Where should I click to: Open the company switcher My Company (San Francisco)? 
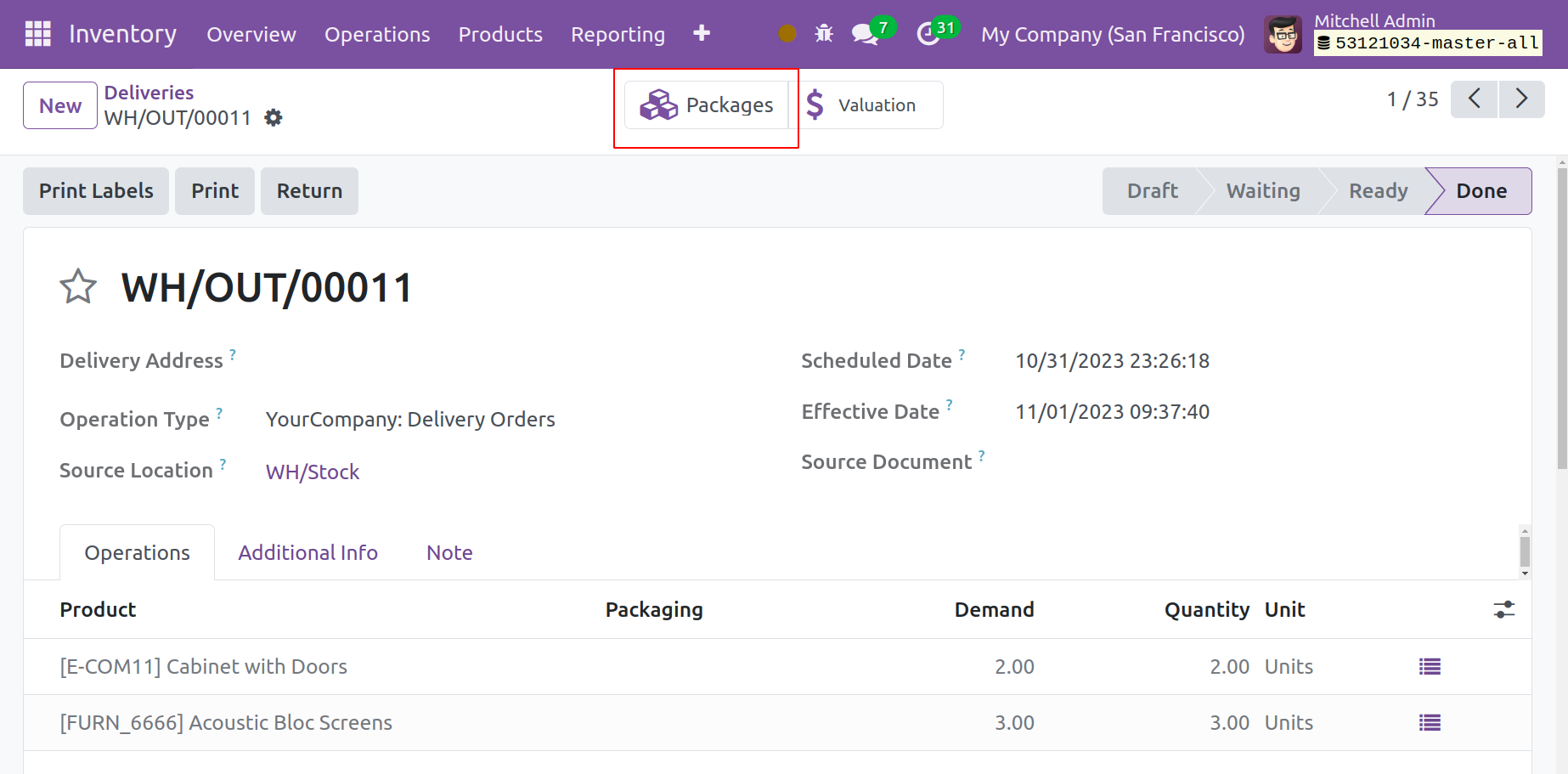coord(1113,35)
